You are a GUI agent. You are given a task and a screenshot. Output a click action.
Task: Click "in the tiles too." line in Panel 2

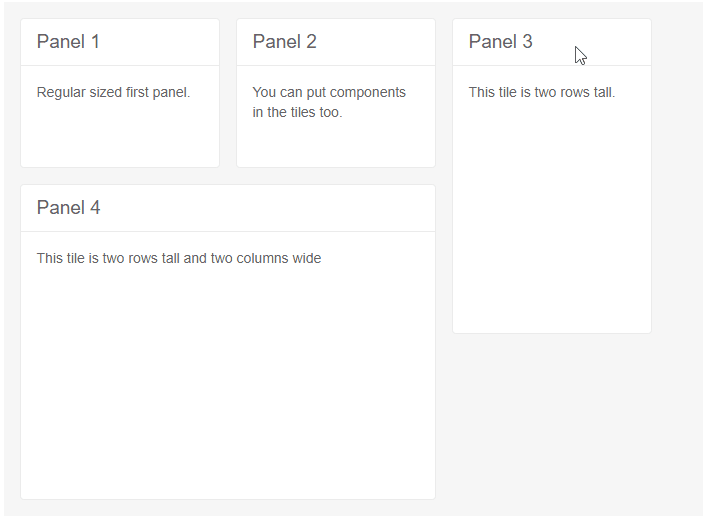click(297, 113)
